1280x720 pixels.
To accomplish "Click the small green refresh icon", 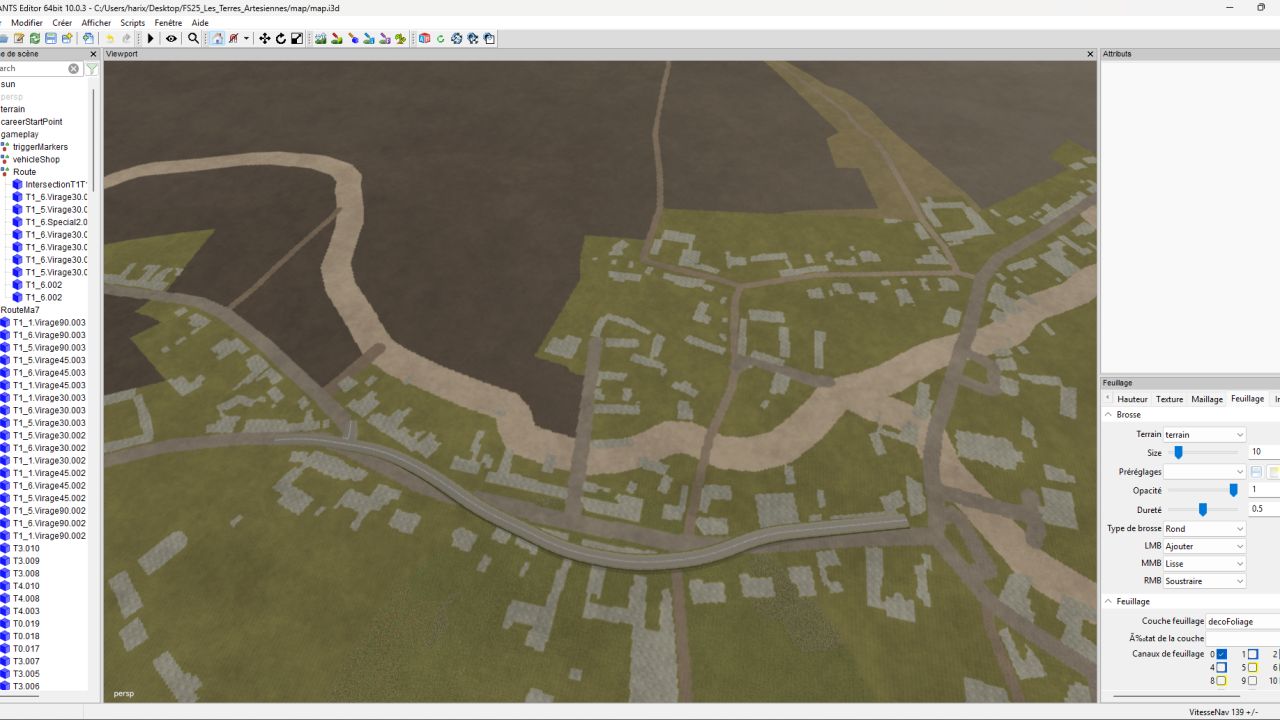I will [x=440, y=39].
